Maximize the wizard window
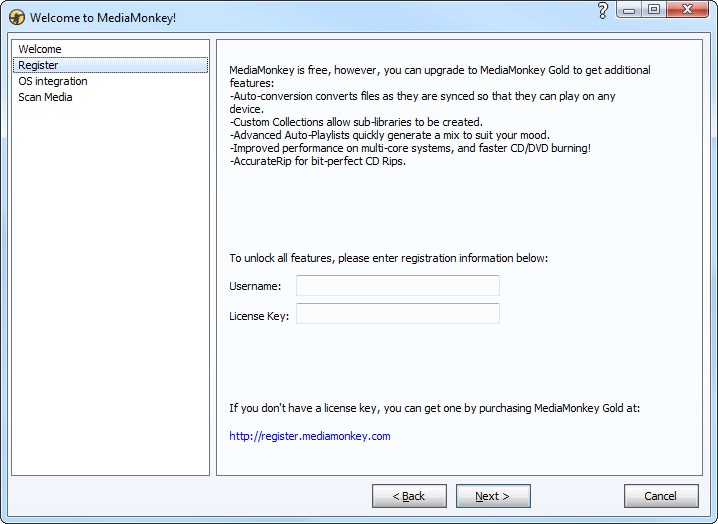This screenshot has width=718, height=524. click(654, 10)
